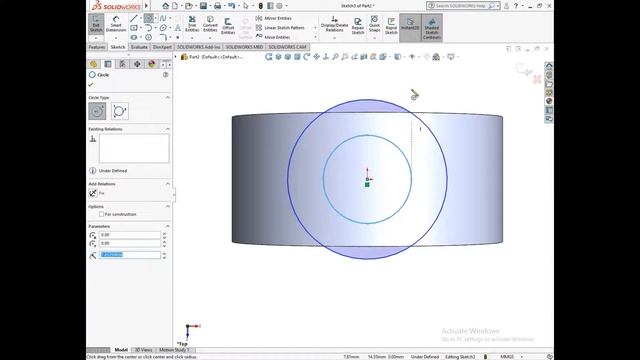Switch to the SOLIDWORKS Add-Ins tab
The width and height of the screenshot is (640, 360).
(x=198, y=47)
